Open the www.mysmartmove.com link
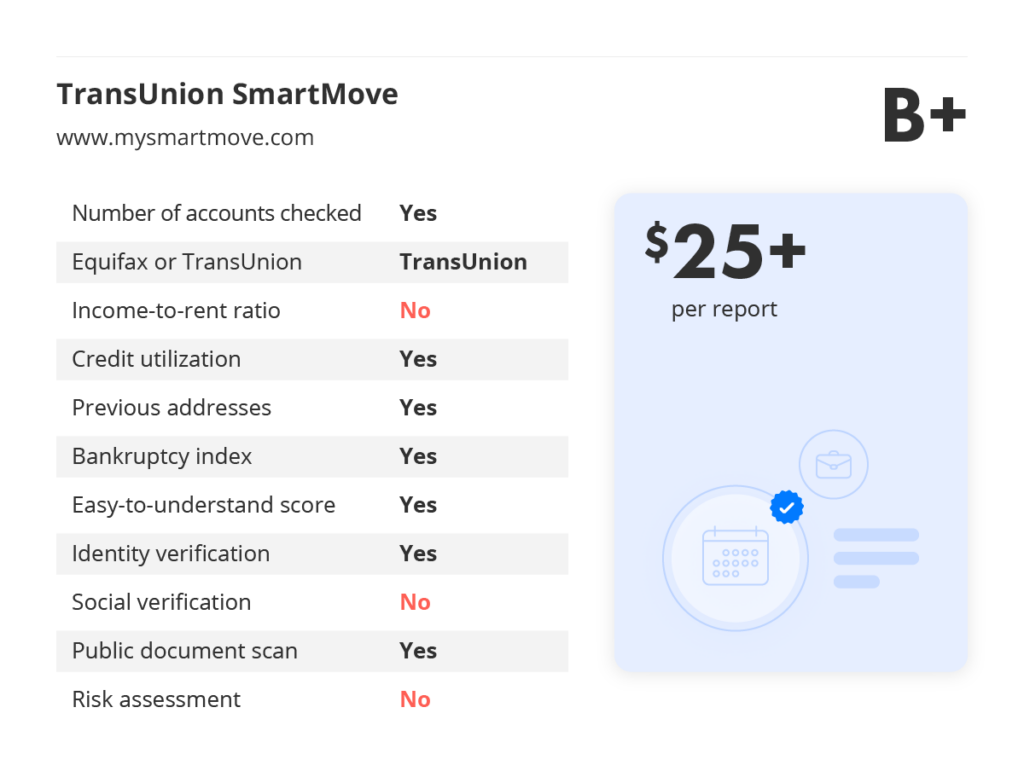 click(185, 138)
